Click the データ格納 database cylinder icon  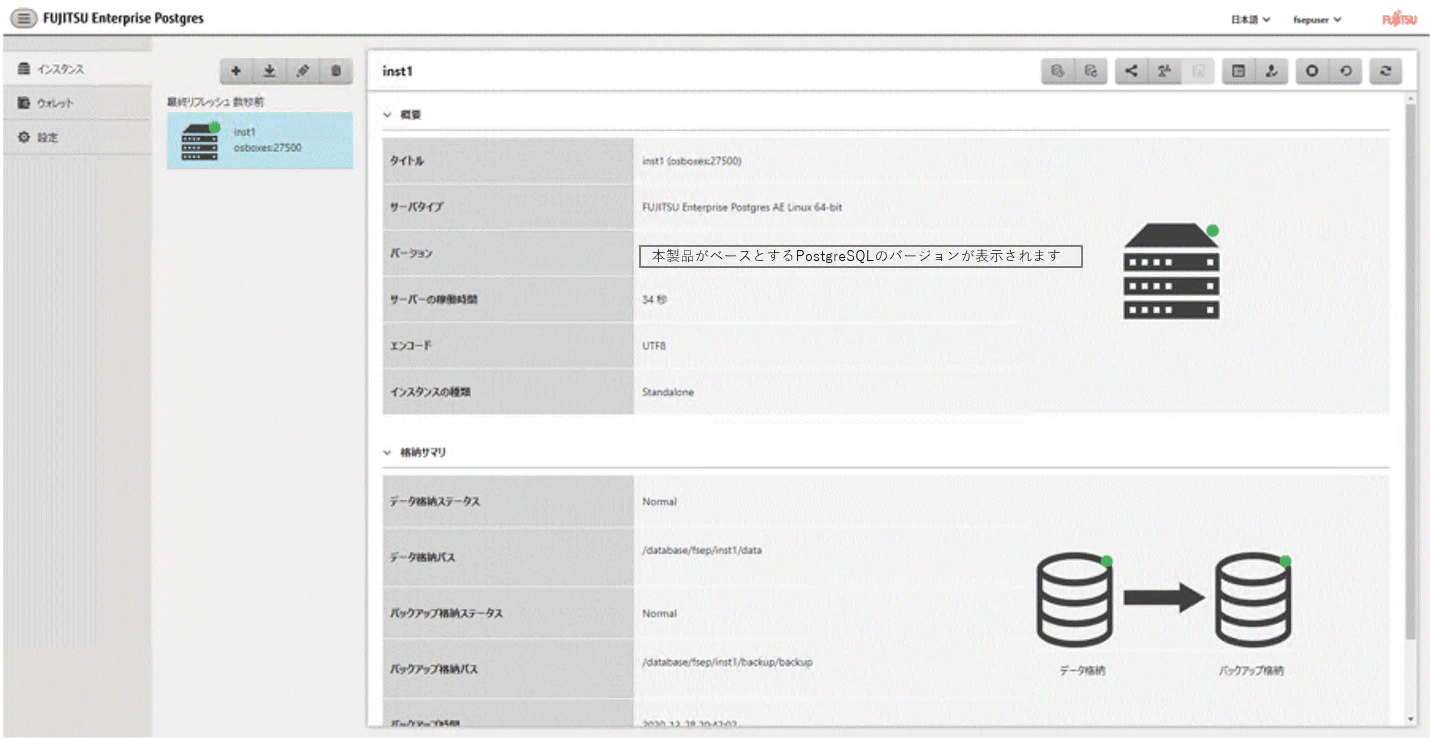coord(1075,601)
